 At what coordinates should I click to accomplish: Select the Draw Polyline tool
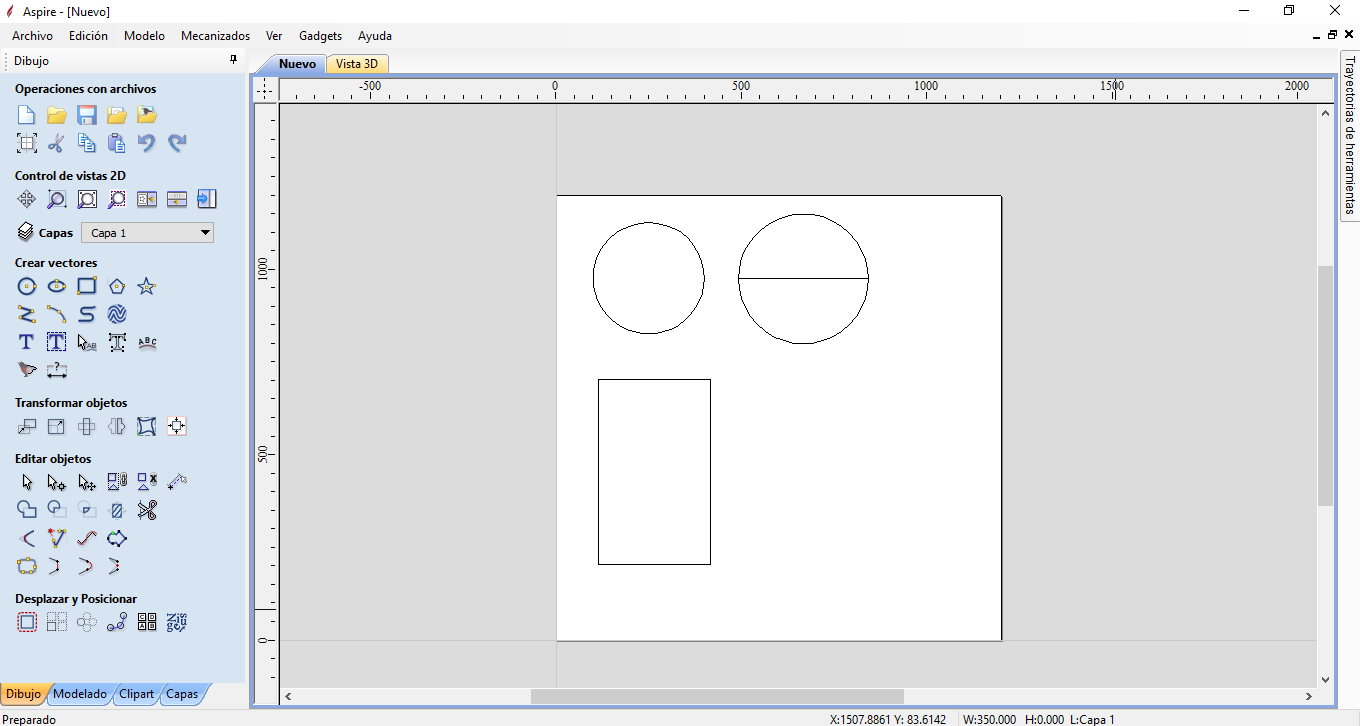(27, 315)
